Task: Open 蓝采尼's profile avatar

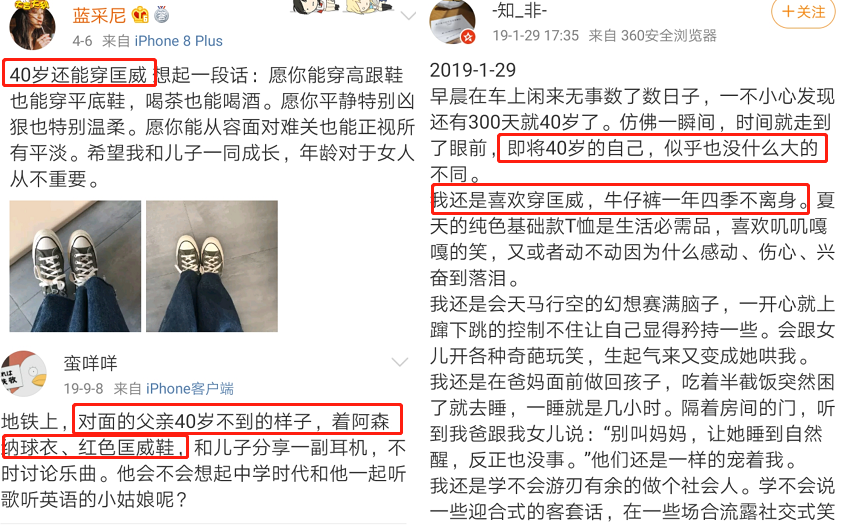Action: coord(32,24)
